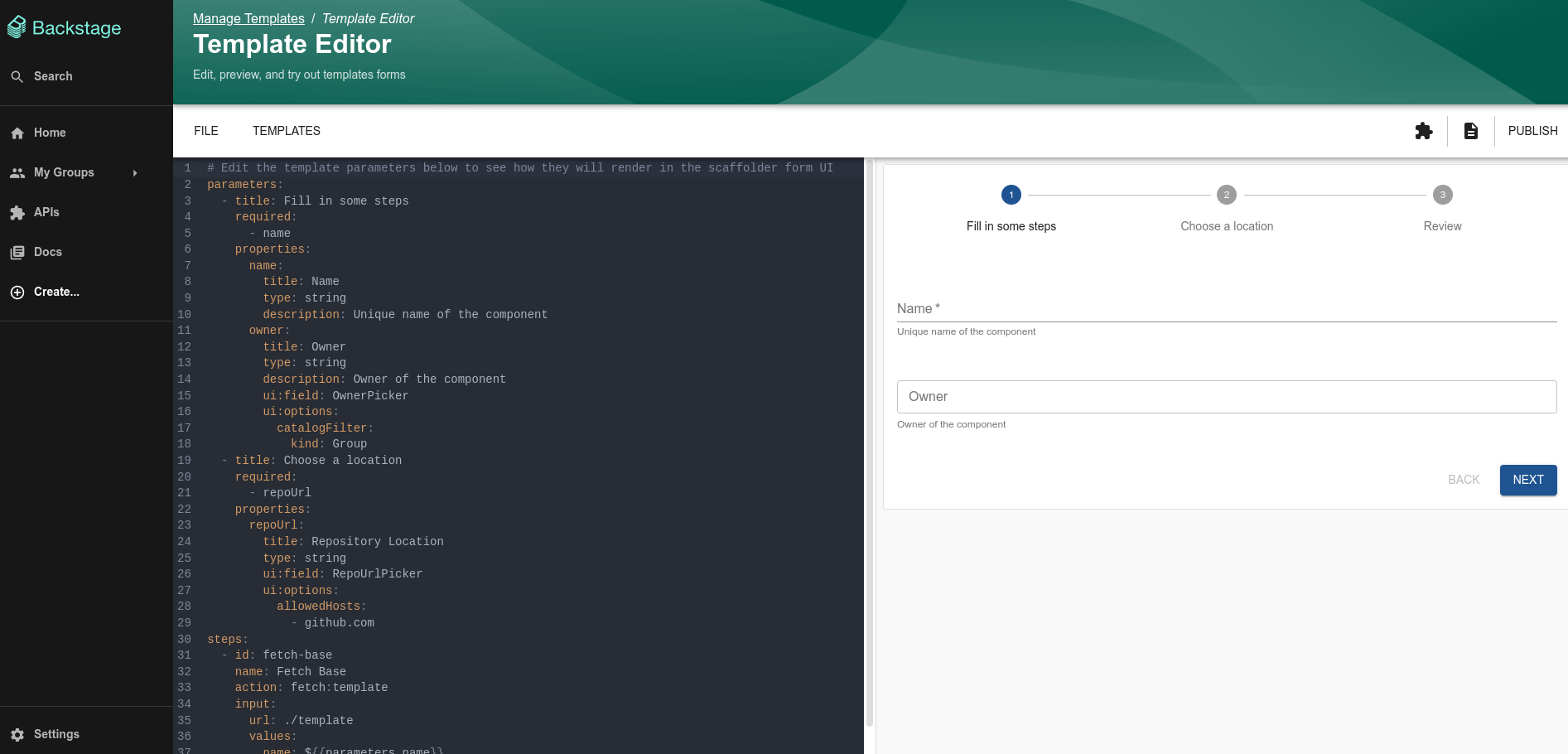
Task: Go to Home via house icon
Action: [x=17, y=133]
